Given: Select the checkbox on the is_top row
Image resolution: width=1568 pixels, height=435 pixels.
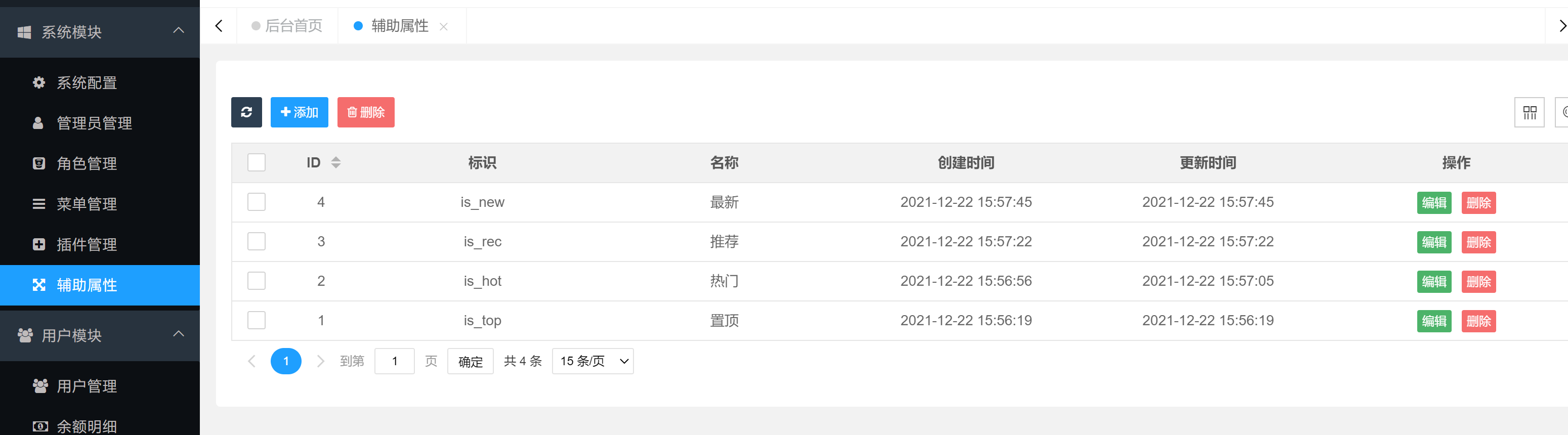Looking at the screenshot, I should [x=256, y=320].
